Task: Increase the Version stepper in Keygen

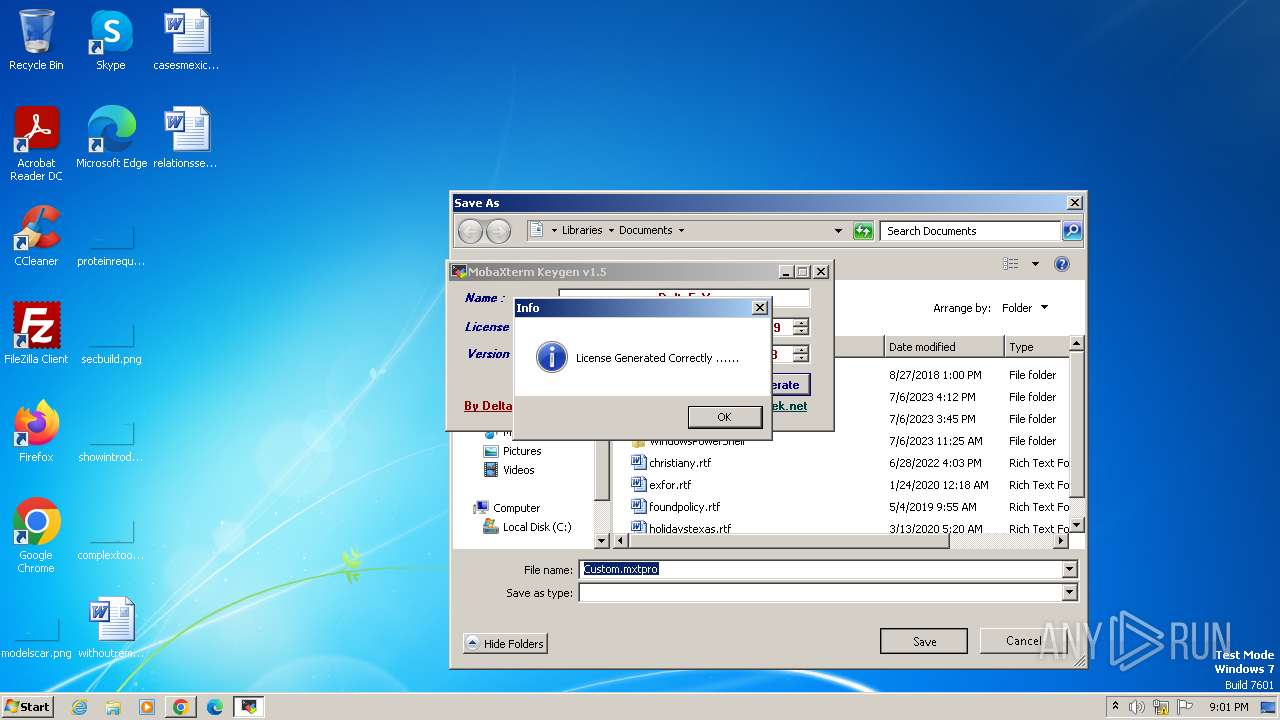Action: coord(800,350)
